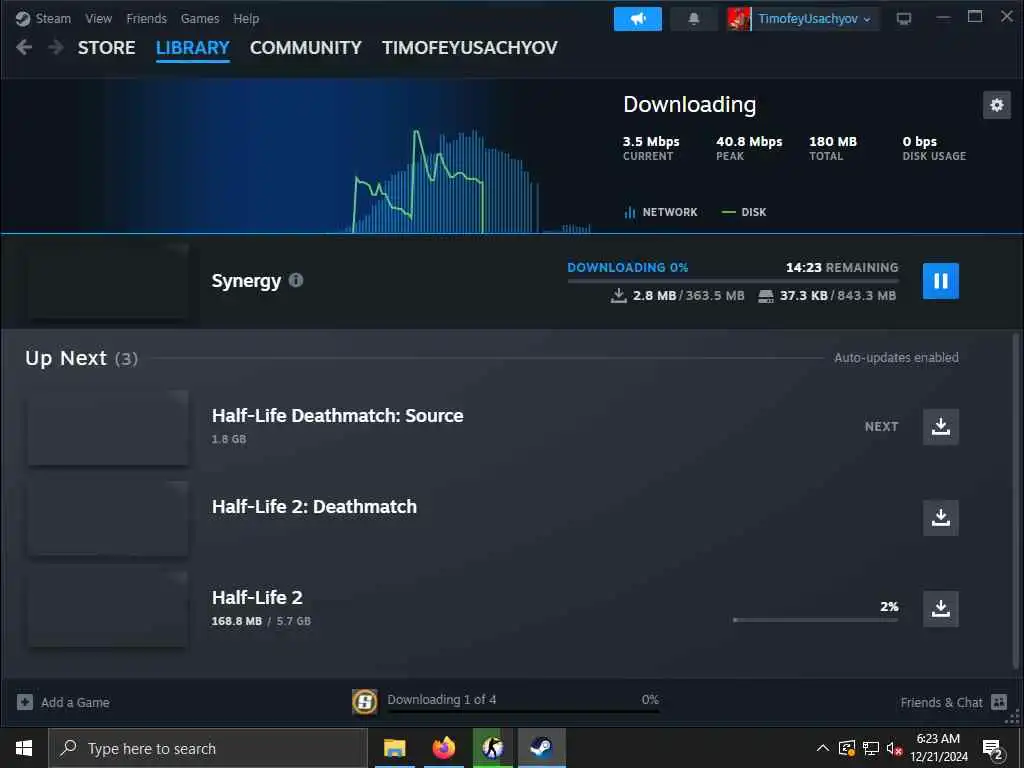The width and height of the screenshot is (1024, 768).
Task: Click Half-Life 2: Deathmatch thumbnail
Action: click(108, 519)
